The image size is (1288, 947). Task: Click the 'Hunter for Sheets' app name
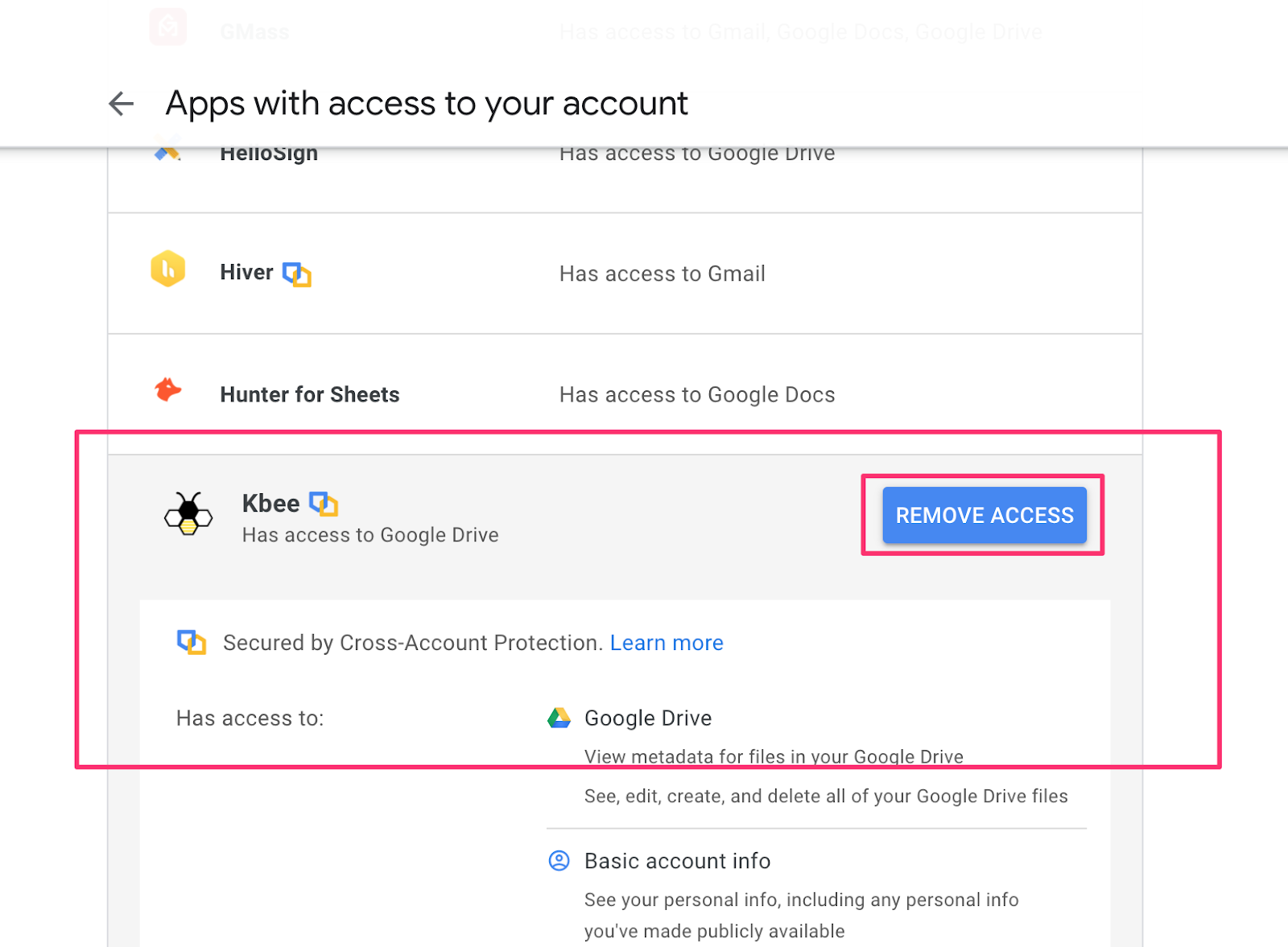310,394
